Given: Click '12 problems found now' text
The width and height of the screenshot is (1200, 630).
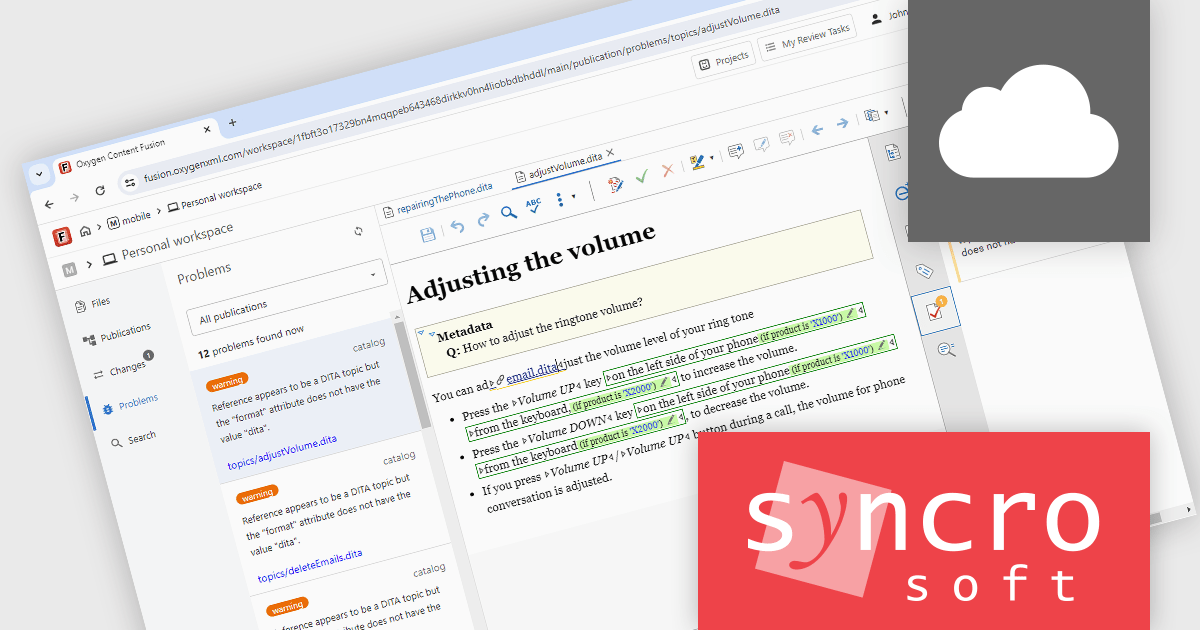Looking at the screenshot, I should click(251, 340).
